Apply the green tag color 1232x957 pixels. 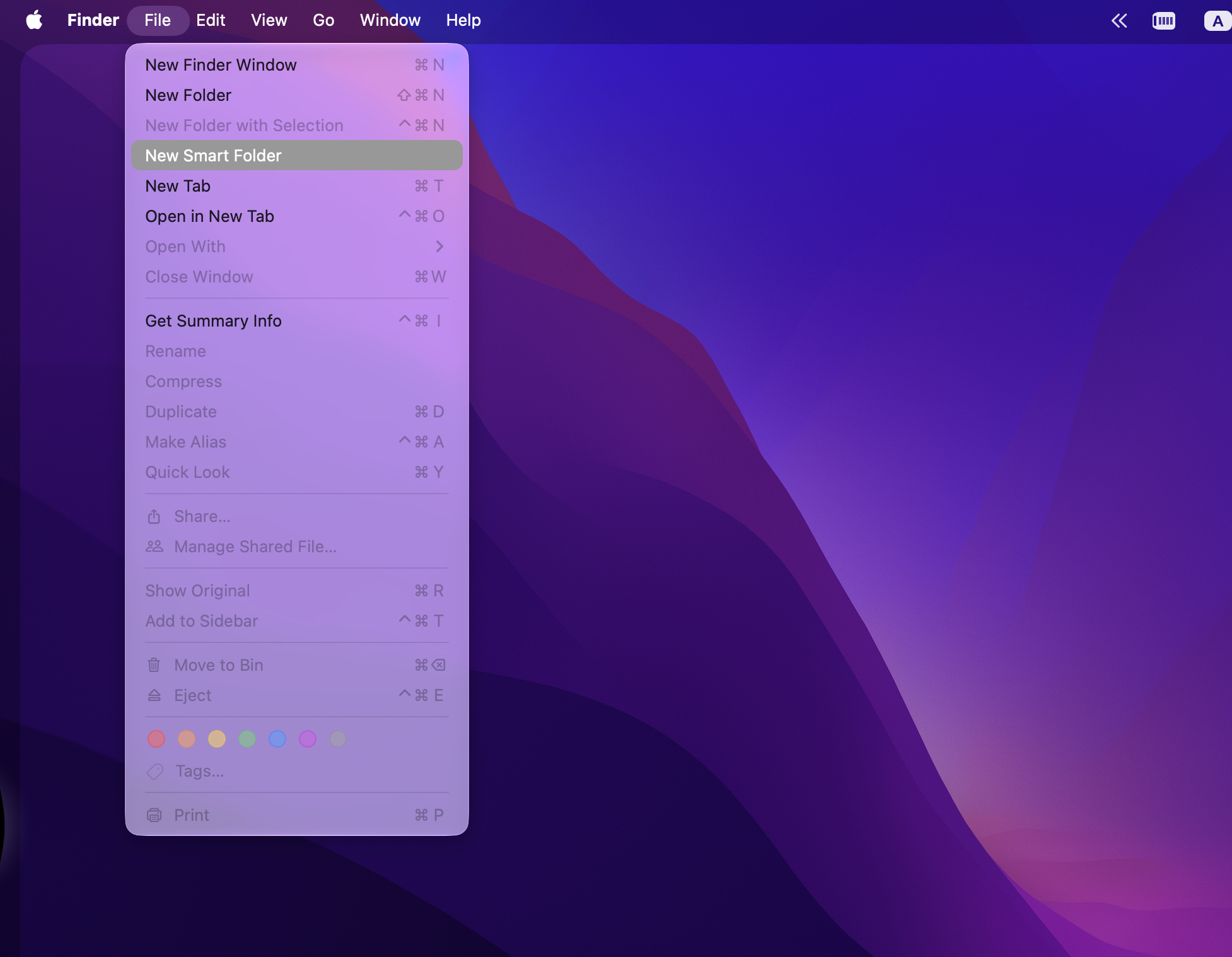point(247,739)
